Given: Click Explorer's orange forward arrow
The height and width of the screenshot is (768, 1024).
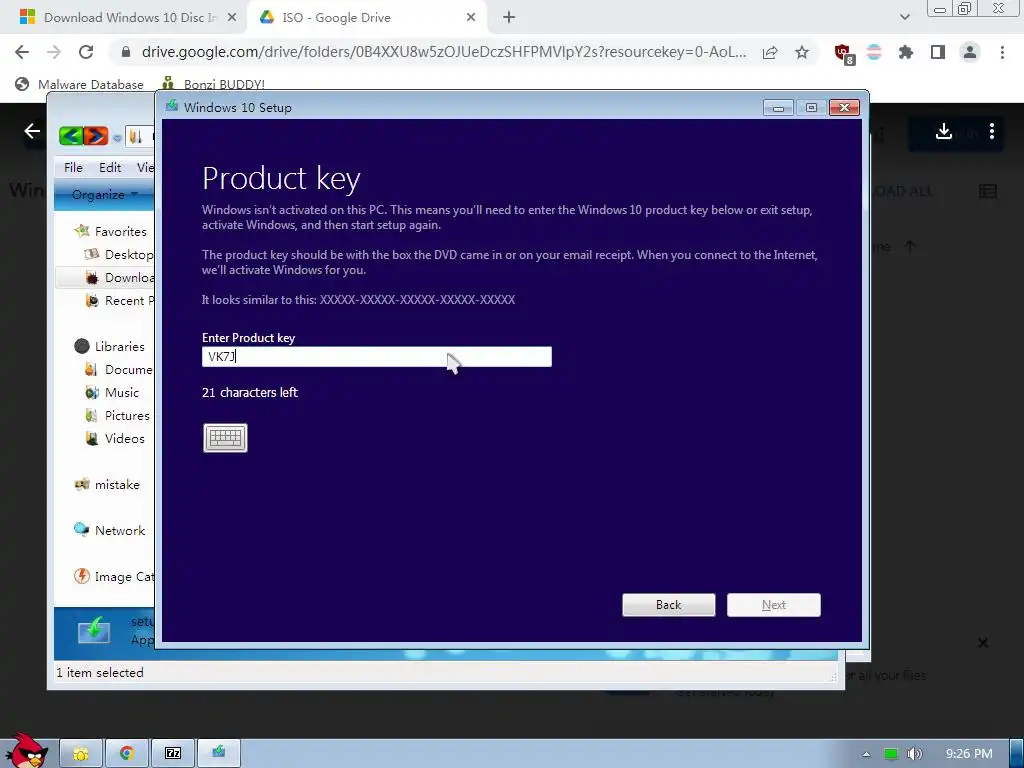Looking at the screenshot, I should tap(95, 136).
